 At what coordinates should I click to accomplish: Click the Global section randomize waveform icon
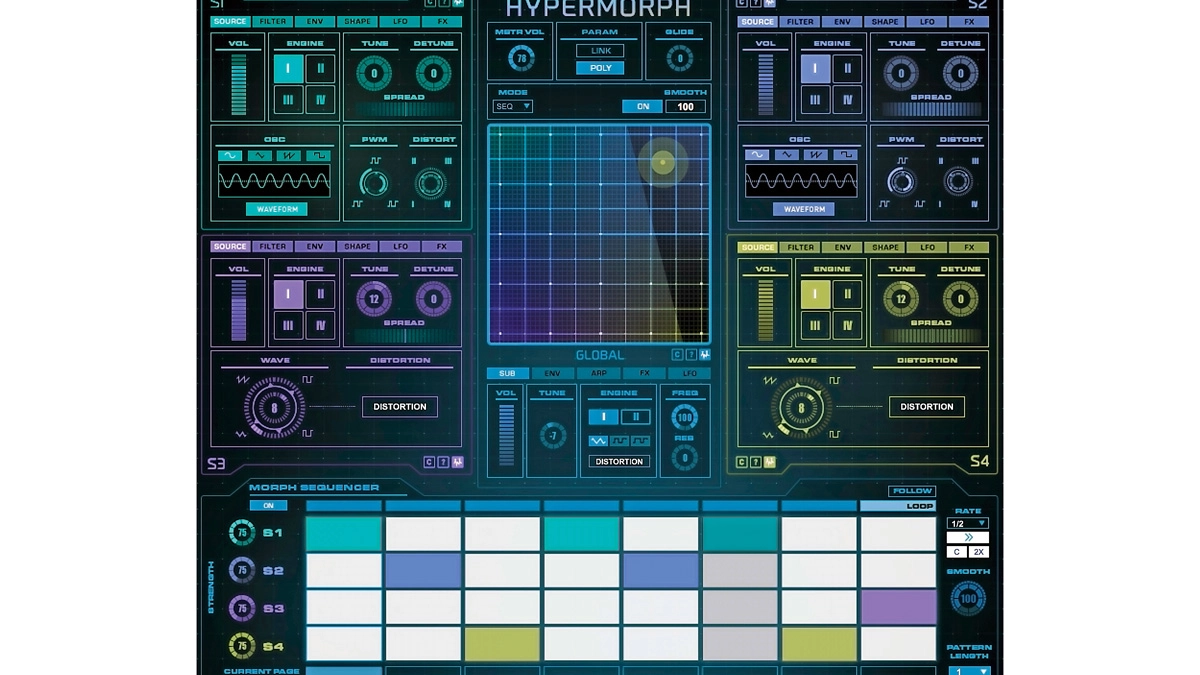pyautogui.click(x=705, y=354)
